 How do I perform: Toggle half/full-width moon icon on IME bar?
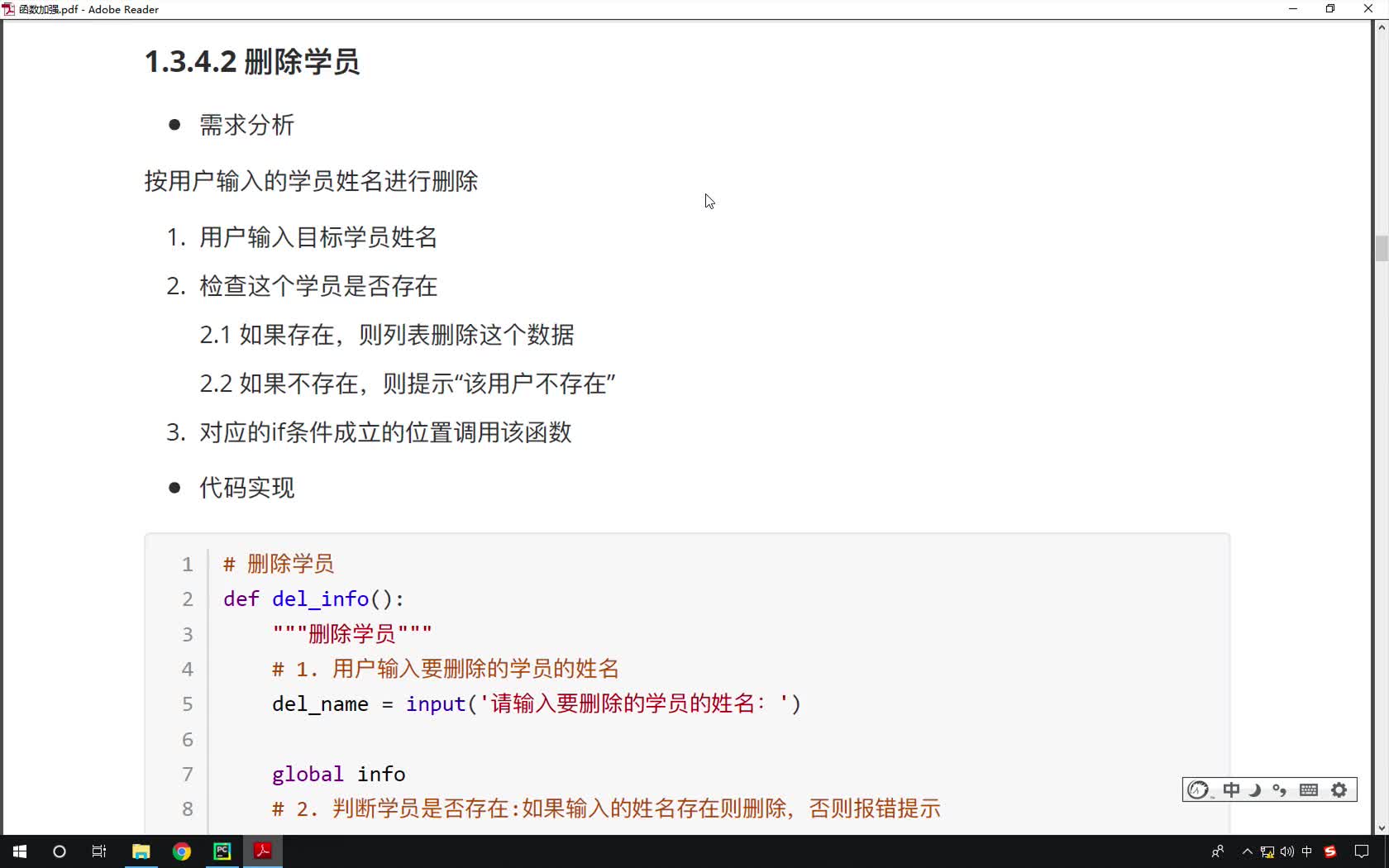pyautogui.click(x=1255, y=790)
